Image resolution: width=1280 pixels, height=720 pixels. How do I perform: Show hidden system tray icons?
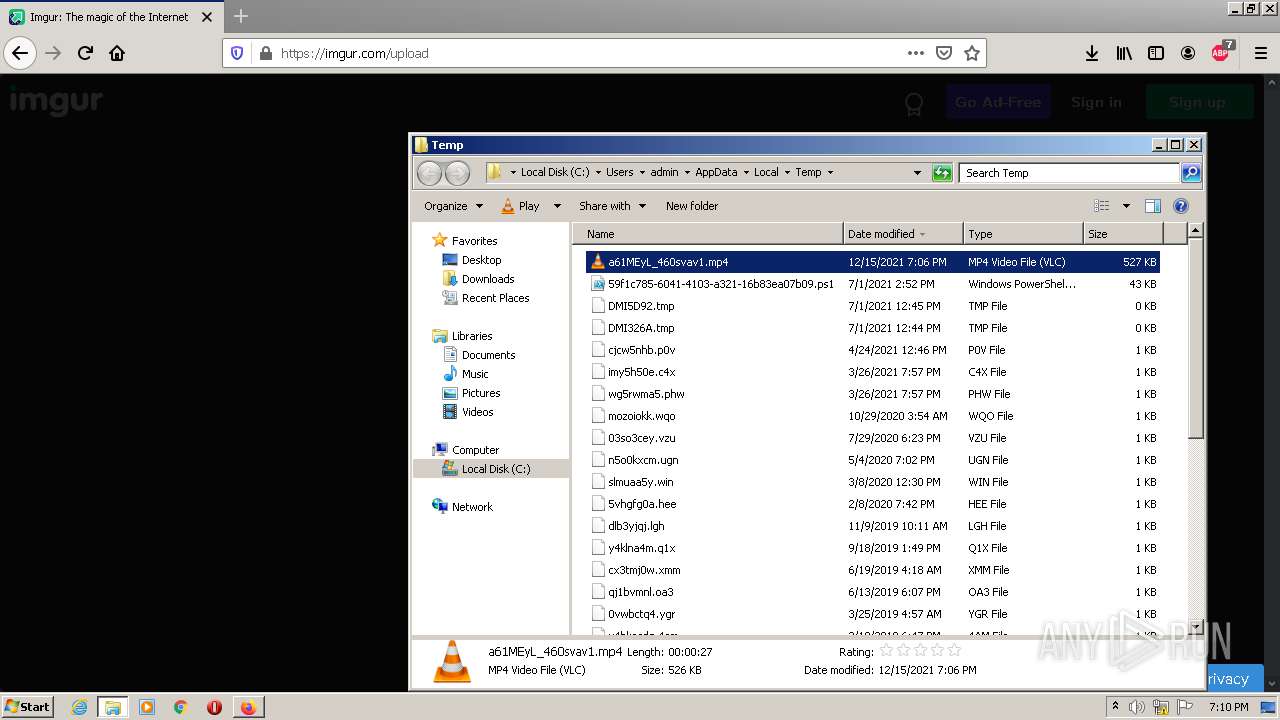coord(1115,707)
